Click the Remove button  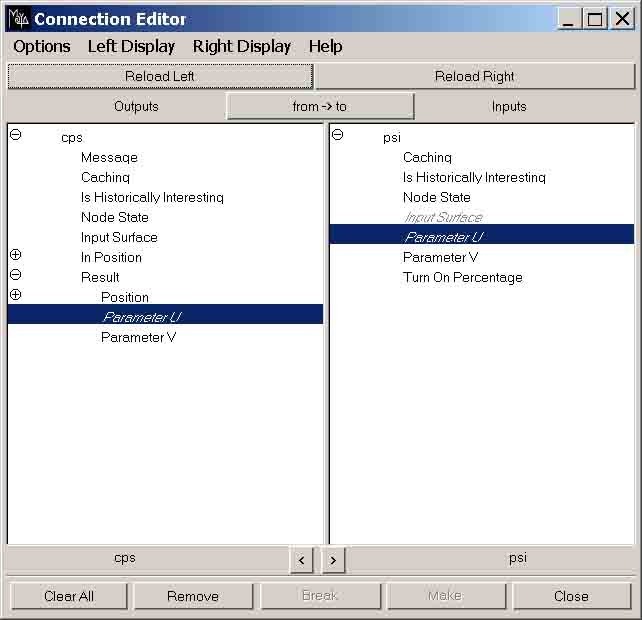[193, 596]
